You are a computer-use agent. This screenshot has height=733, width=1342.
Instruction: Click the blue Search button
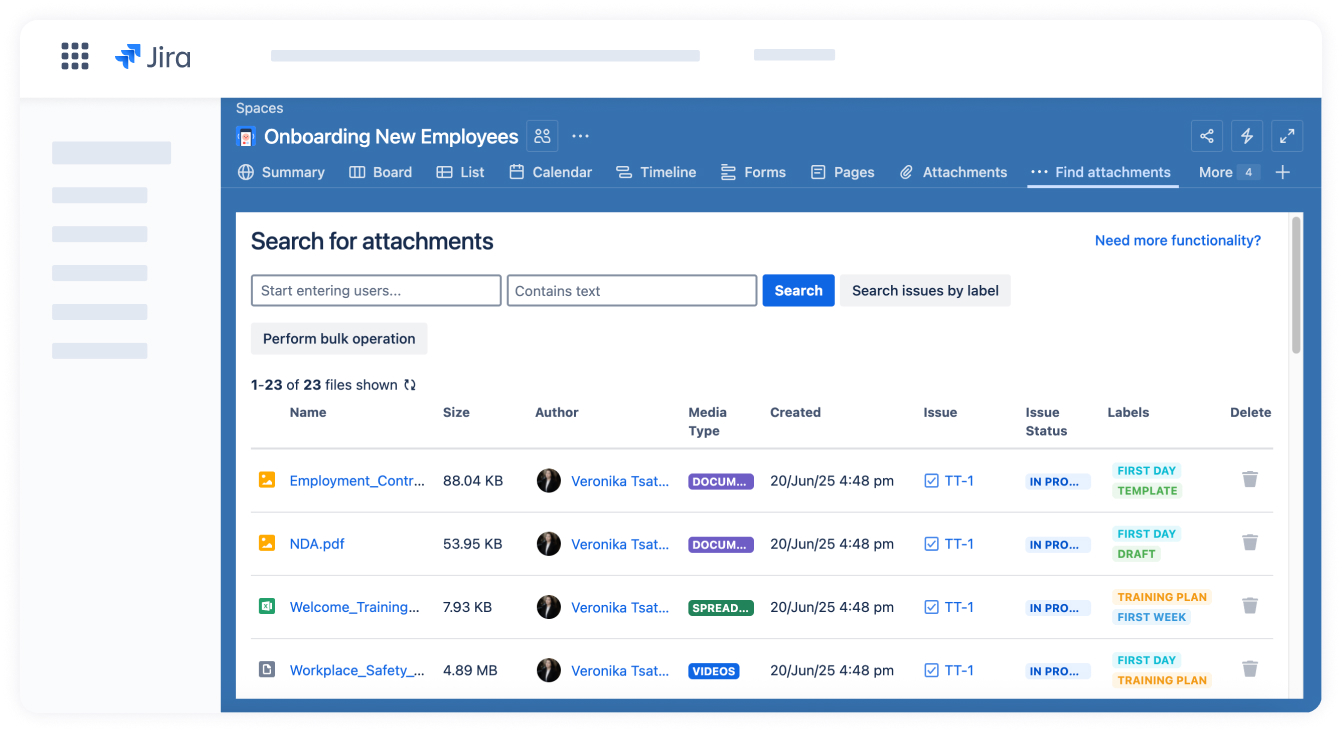click(798, 291)
